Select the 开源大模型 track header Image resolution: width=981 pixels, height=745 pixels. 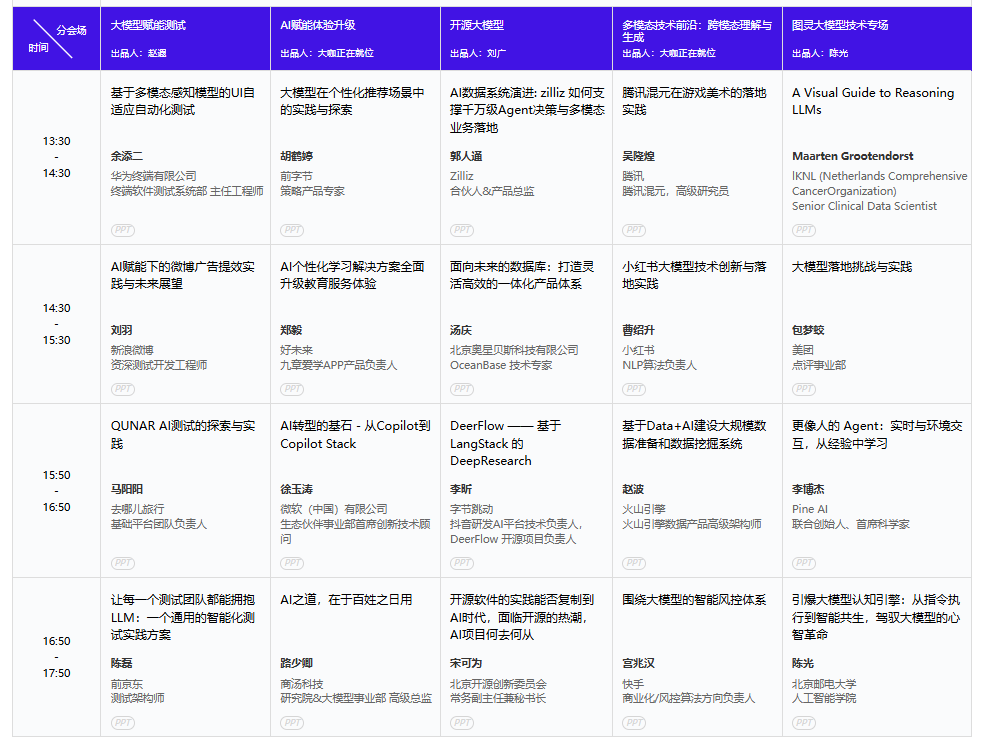(477, 25)
